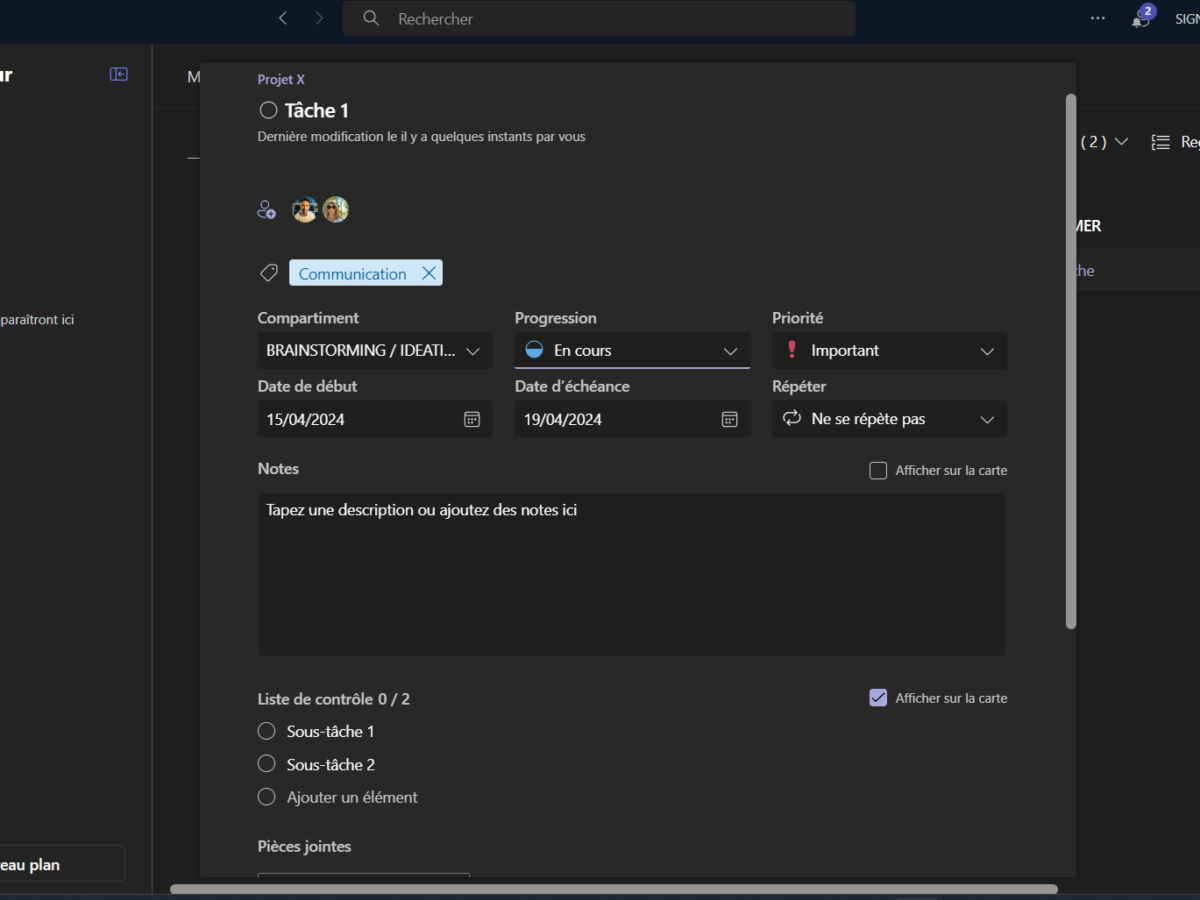Uncheck Afficher sur la carte for checklist
This screenshot has height=900, width=1200.
(x=878, y=698)
